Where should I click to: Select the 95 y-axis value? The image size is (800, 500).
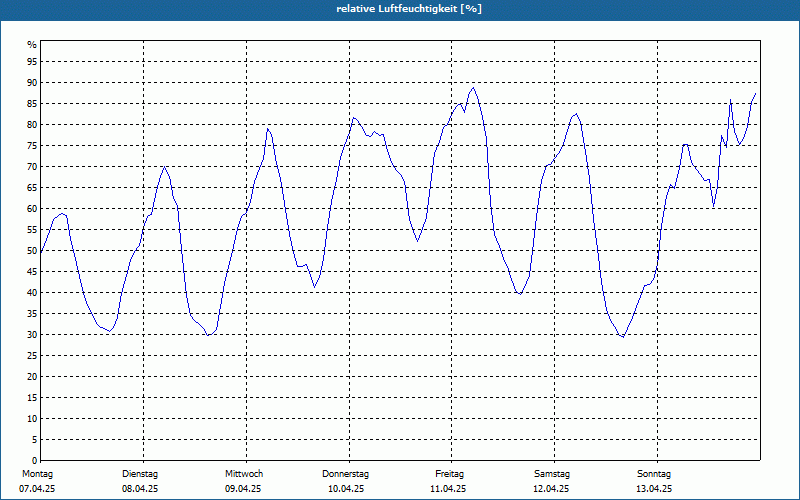pyautogui.click(x=32, y=62)
